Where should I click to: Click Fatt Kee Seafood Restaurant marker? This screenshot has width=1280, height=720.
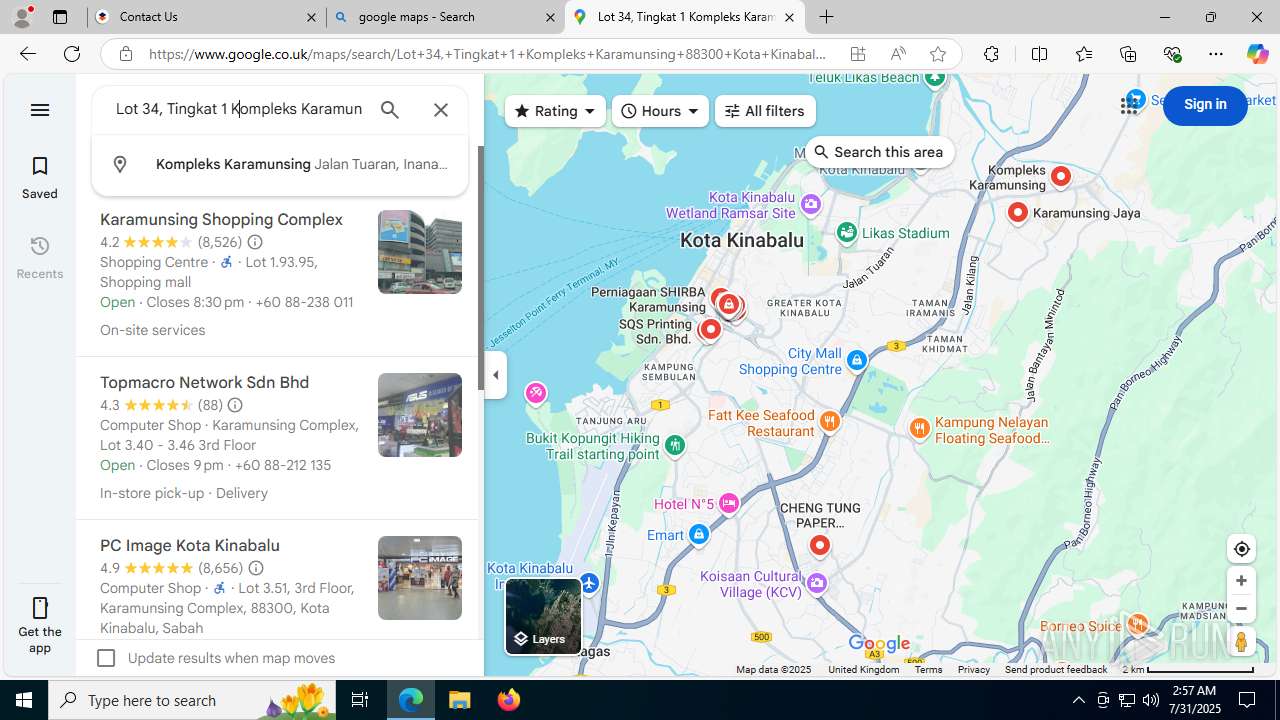click(829, 421)
